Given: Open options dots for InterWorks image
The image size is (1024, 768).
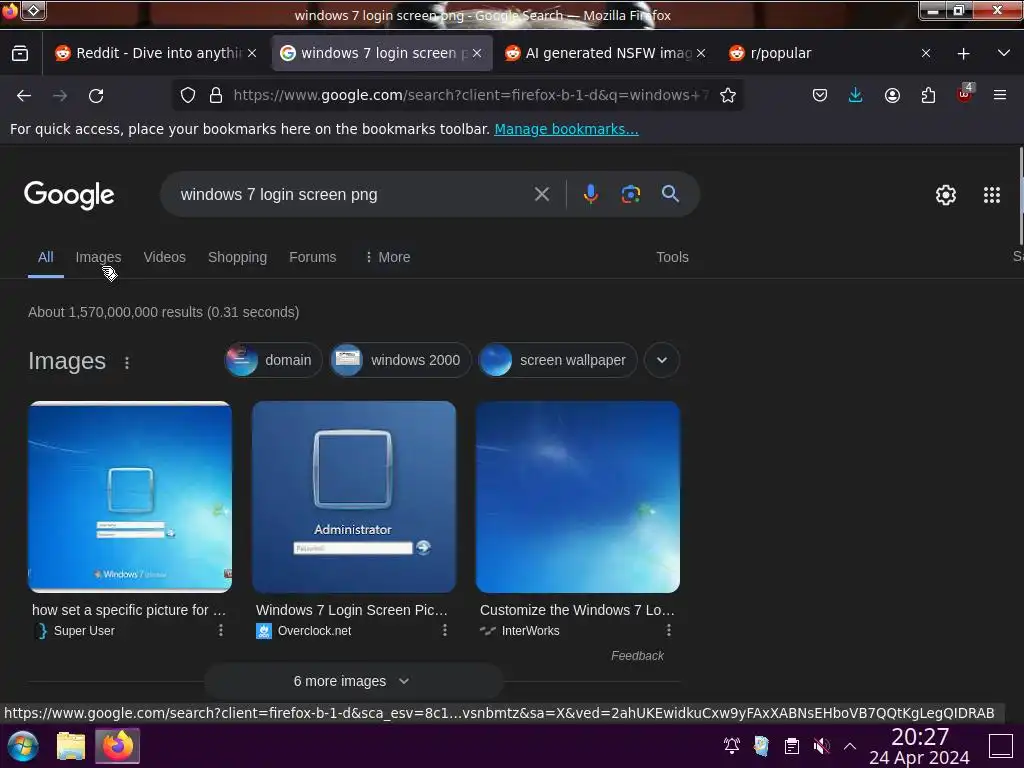Looking at the screenshot, I should tap(669, 630).
